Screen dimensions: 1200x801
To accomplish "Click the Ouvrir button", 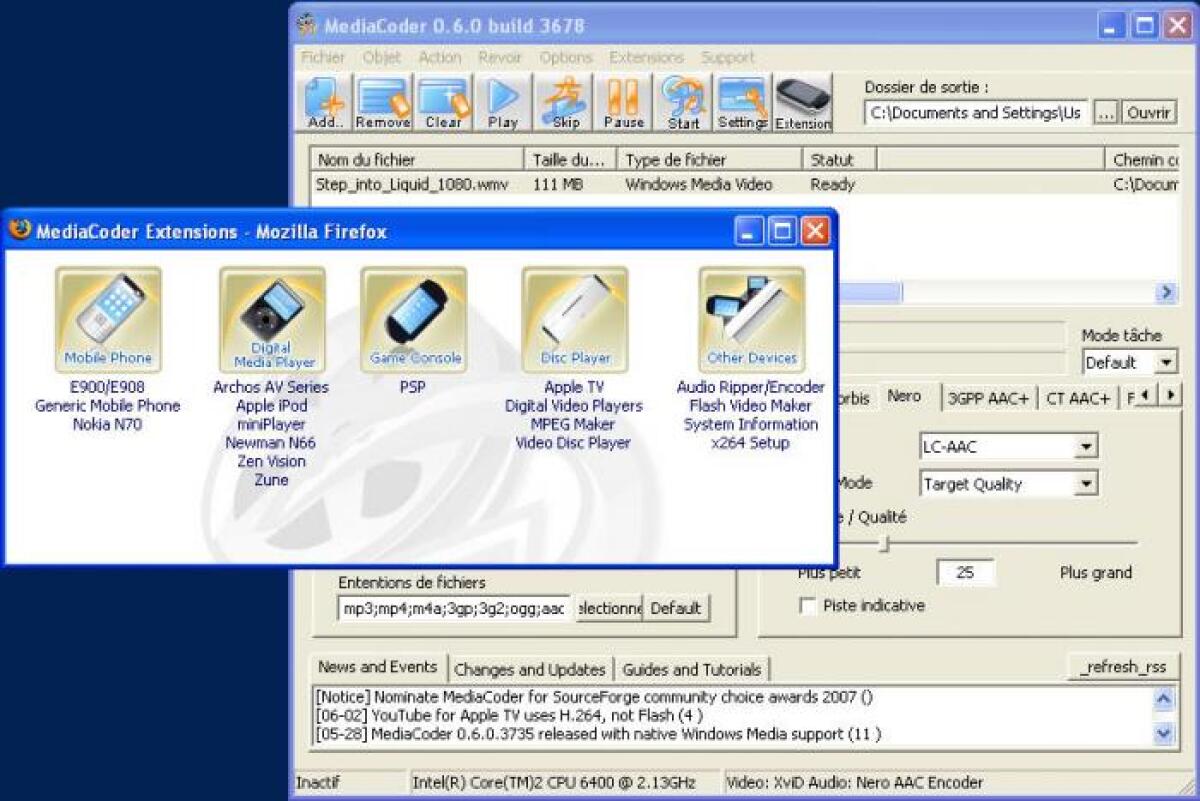I will pyautogui.click(x=1148, y=112).
